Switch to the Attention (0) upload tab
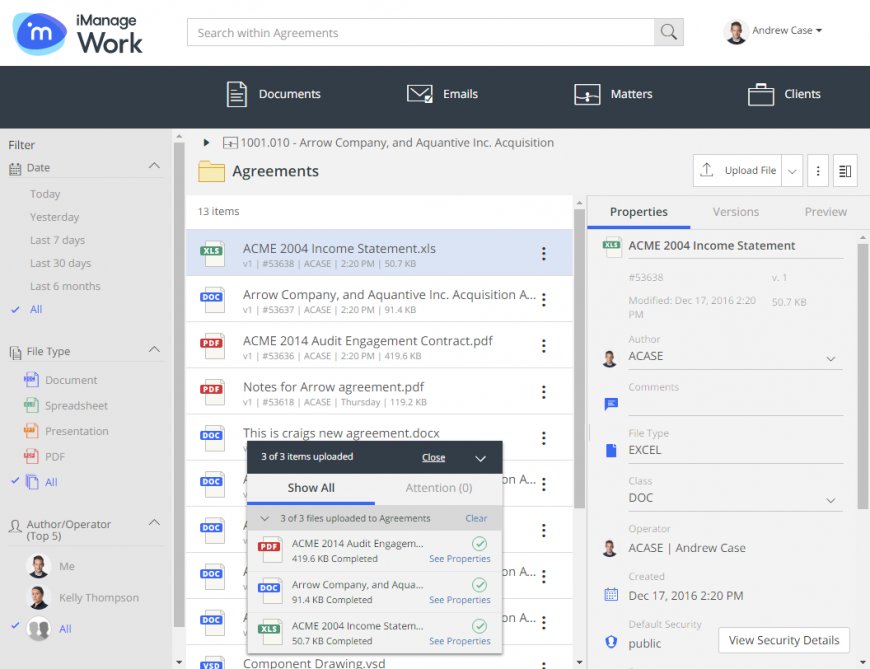The width and height of the screenshot is (870, 669). [438, 488]
